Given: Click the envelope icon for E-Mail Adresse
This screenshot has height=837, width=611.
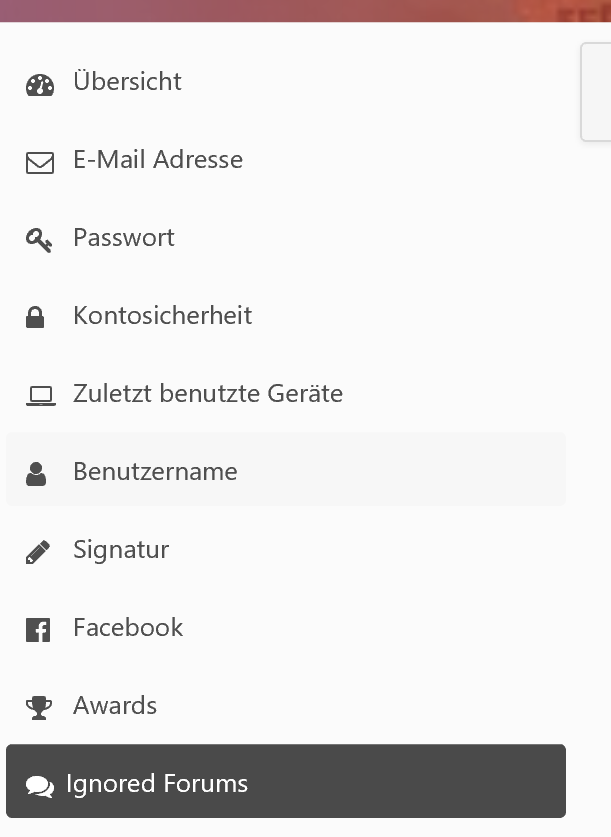Looking at the screenshot, I should 39,162.
